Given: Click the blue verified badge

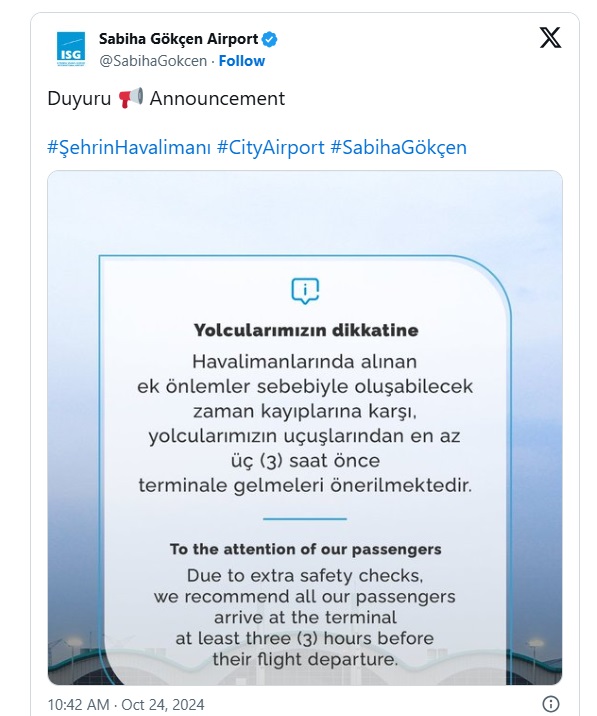Looking at the screenshot, I should 269,39.
